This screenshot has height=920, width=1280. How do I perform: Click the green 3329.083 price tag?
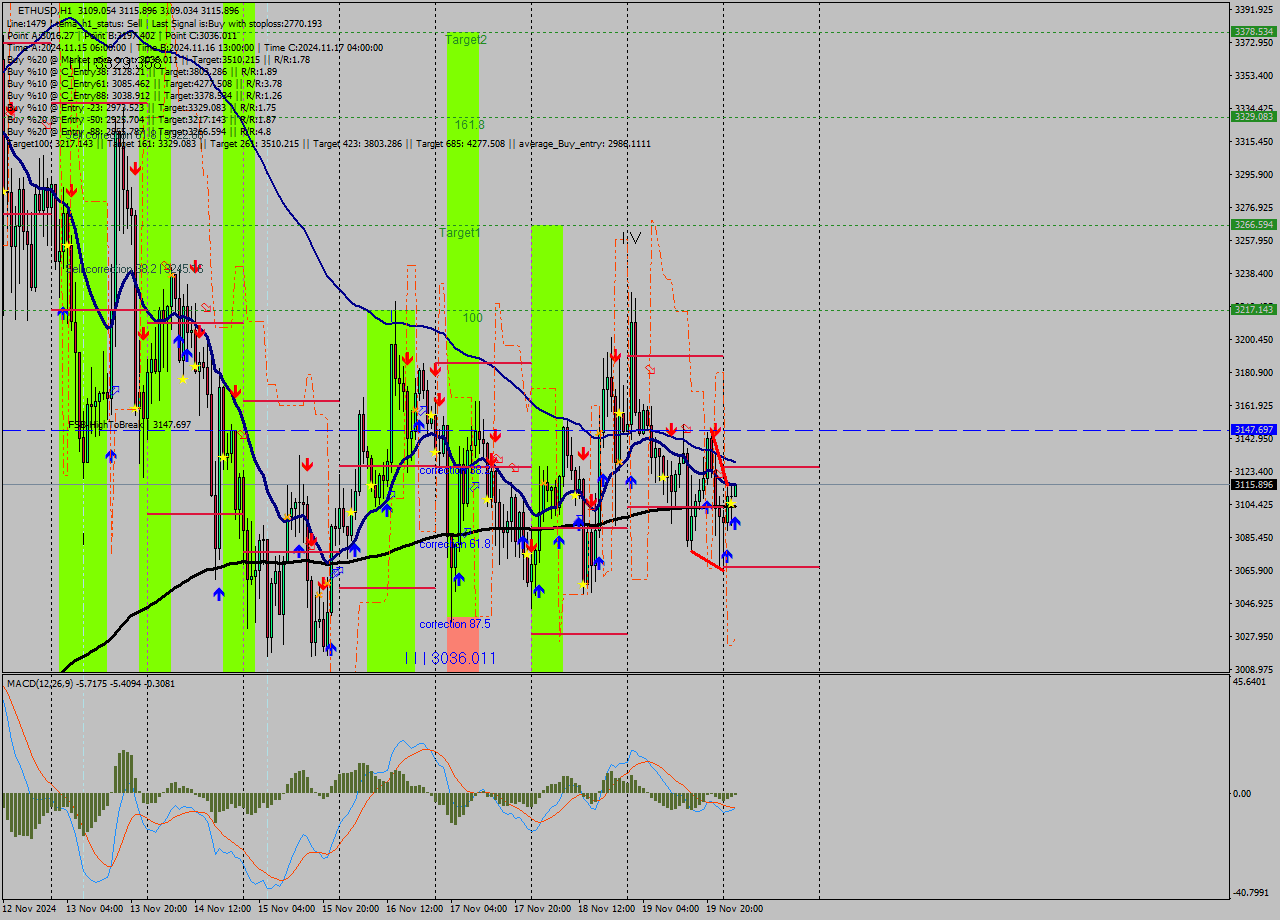tap(1253, 117)
